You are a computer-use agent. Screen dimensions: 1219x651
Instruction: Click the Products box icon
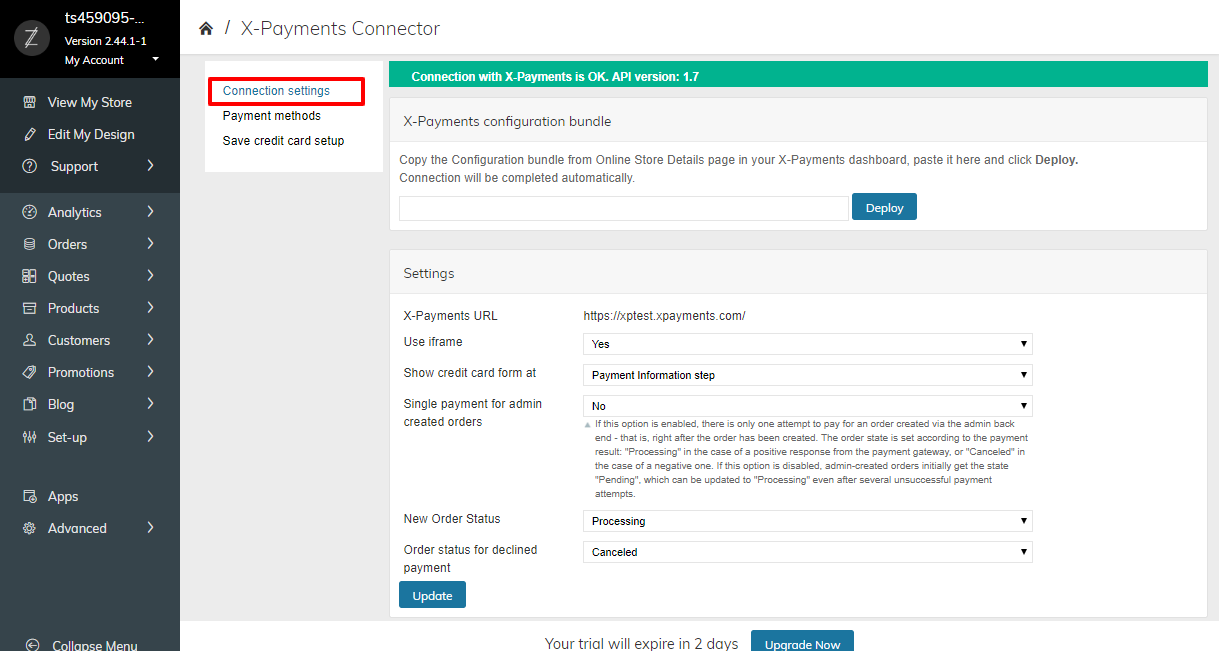29,308
